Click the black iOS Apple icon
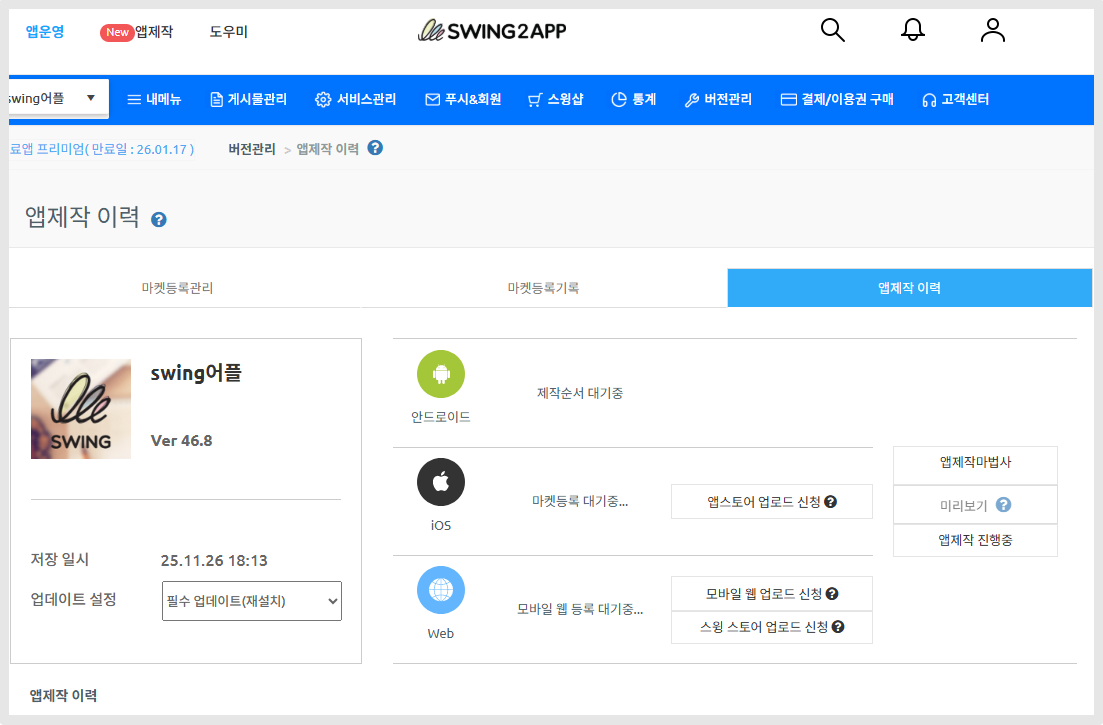 pyautogui.click(x=440, y=482)
